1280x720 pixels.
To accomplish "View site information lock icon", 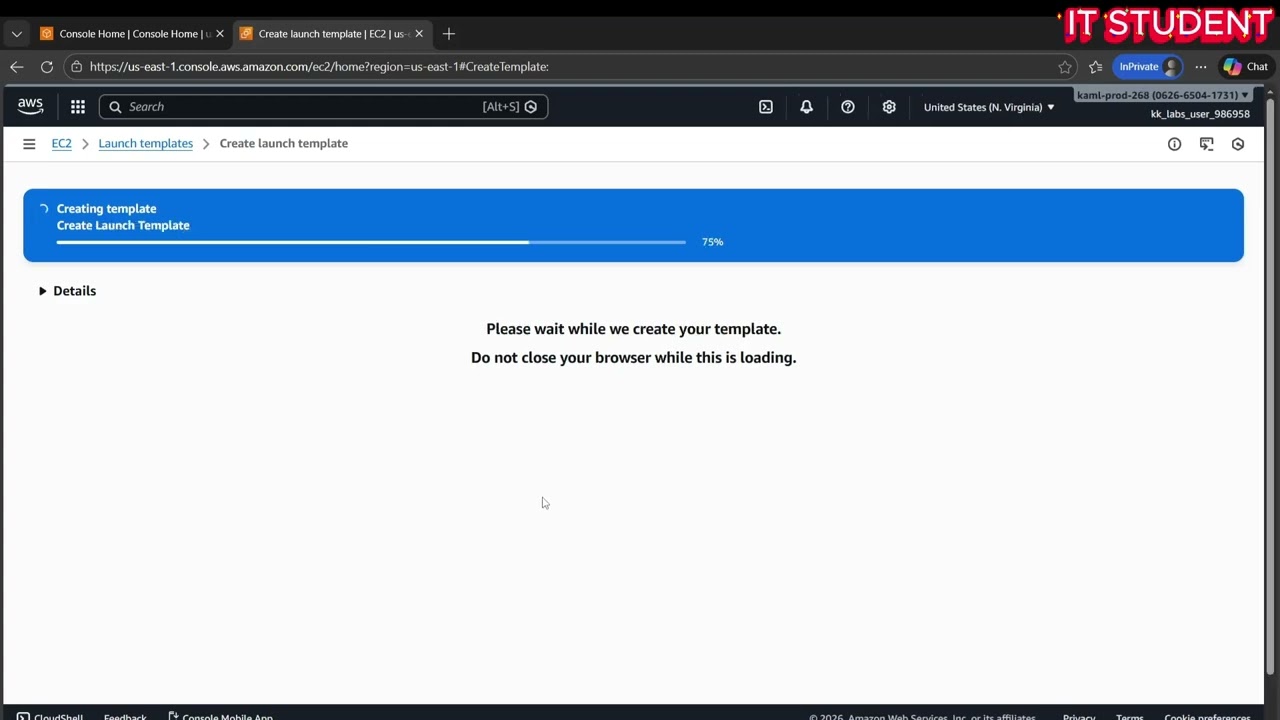I will [x=76, y=67].
